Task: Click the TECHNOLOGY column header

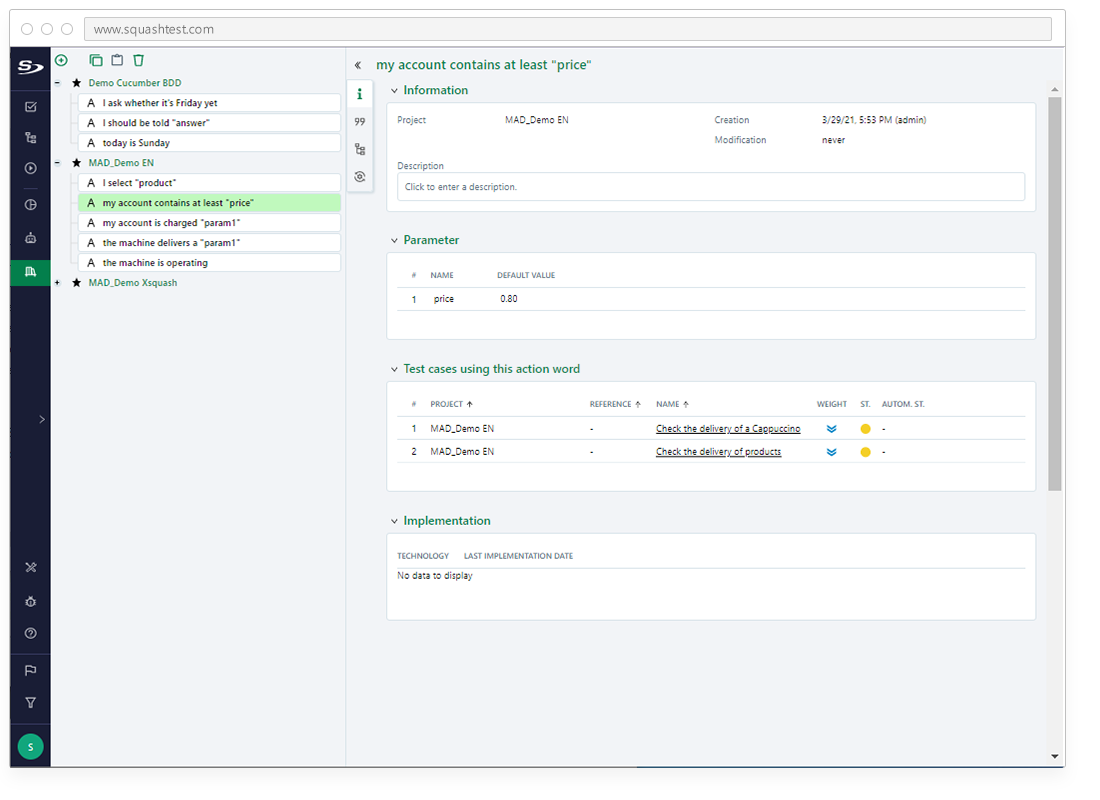Action: (423, 556)
